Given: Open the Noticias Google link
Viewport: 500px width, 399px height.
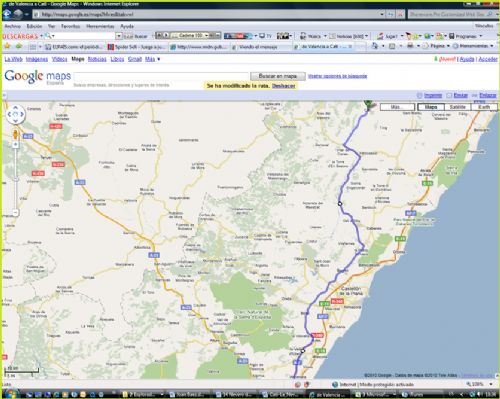Looking at the screenshot, I should pos(97,59).
